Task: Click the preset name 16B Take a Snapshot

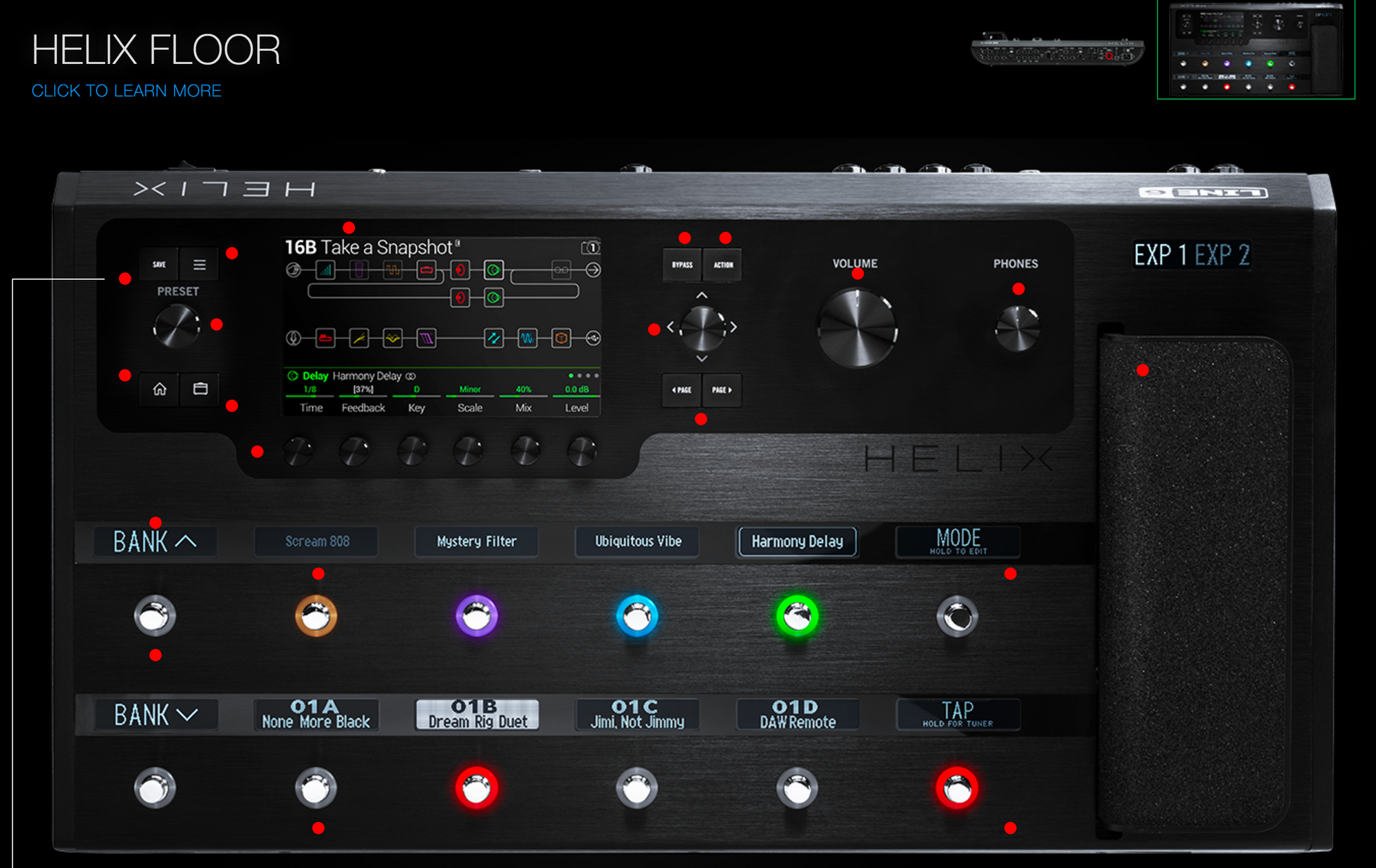Action: pyautogui.click(x=373, y=248)
